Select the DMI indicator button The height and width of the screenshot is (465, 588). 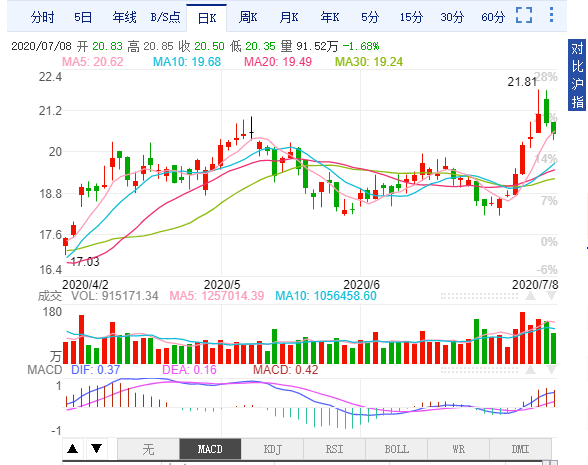tap(520, 449)
